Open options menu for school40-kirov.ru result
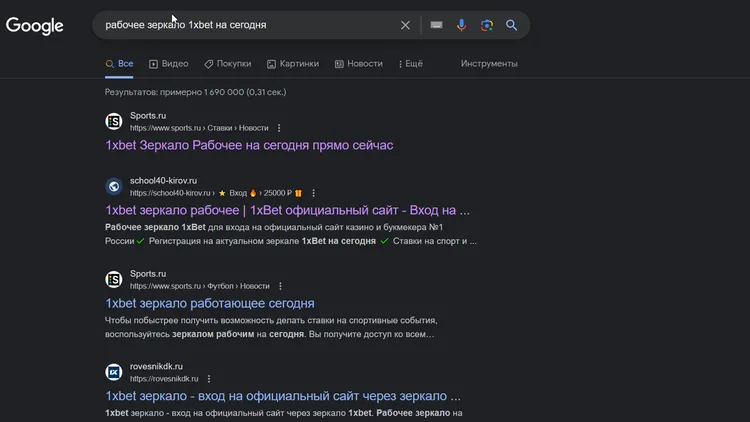The height and width of the screenshot is (422, 750). [313, 193]
